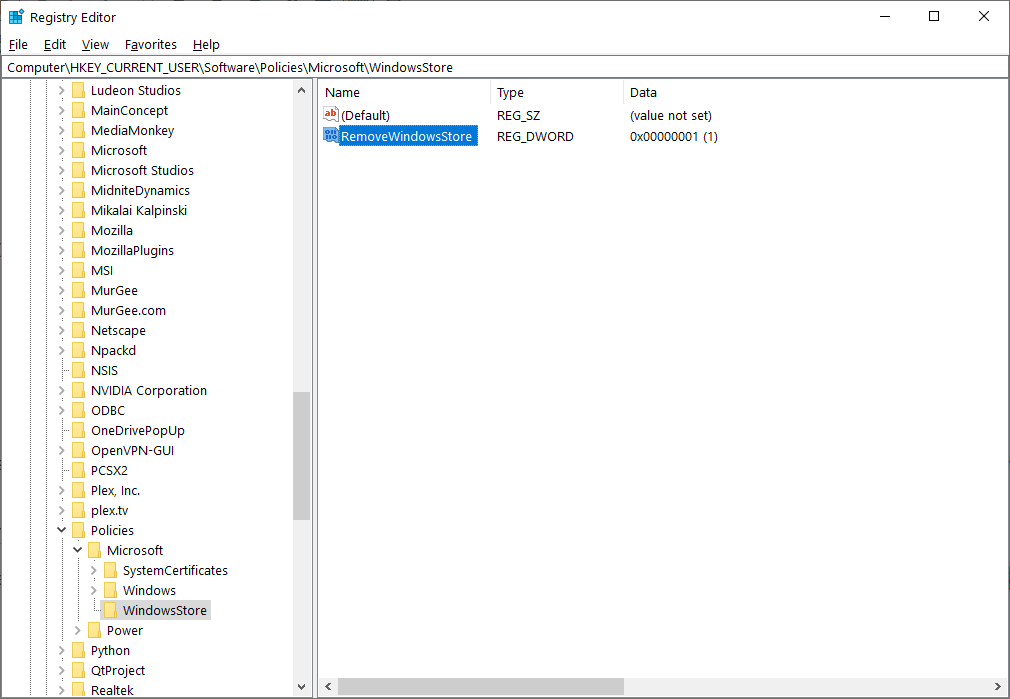Click the WindowsStore folder icon in tree
The height and width of the screenshot is (699, 1010).
click(x=110, y=610)
